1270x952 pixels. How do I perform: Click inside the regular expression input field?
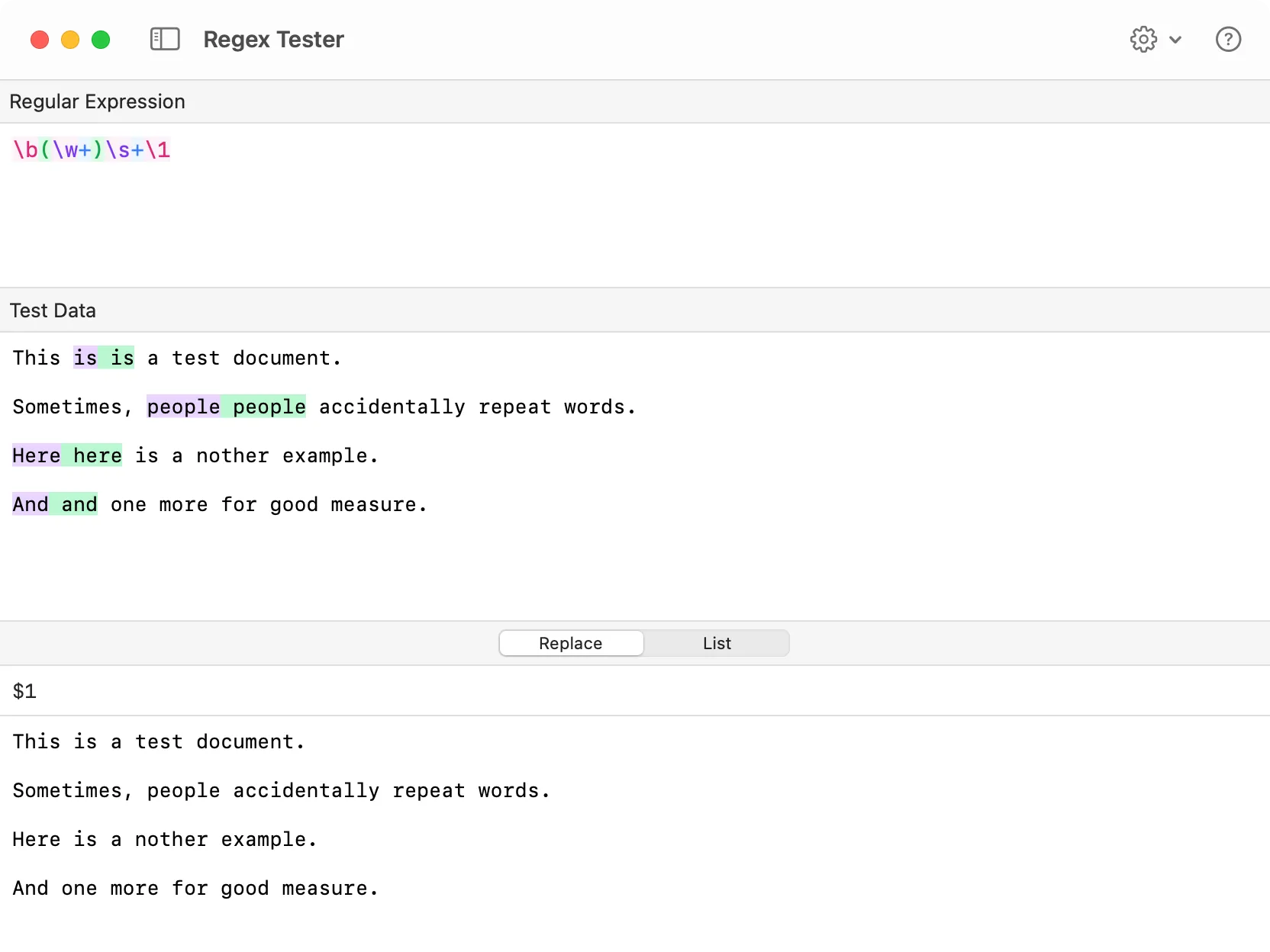305,150
